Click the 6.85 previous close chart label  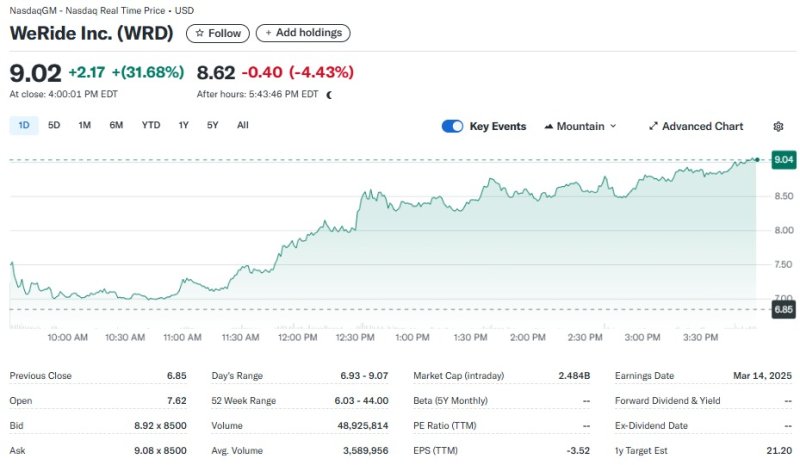coord(784,309)
